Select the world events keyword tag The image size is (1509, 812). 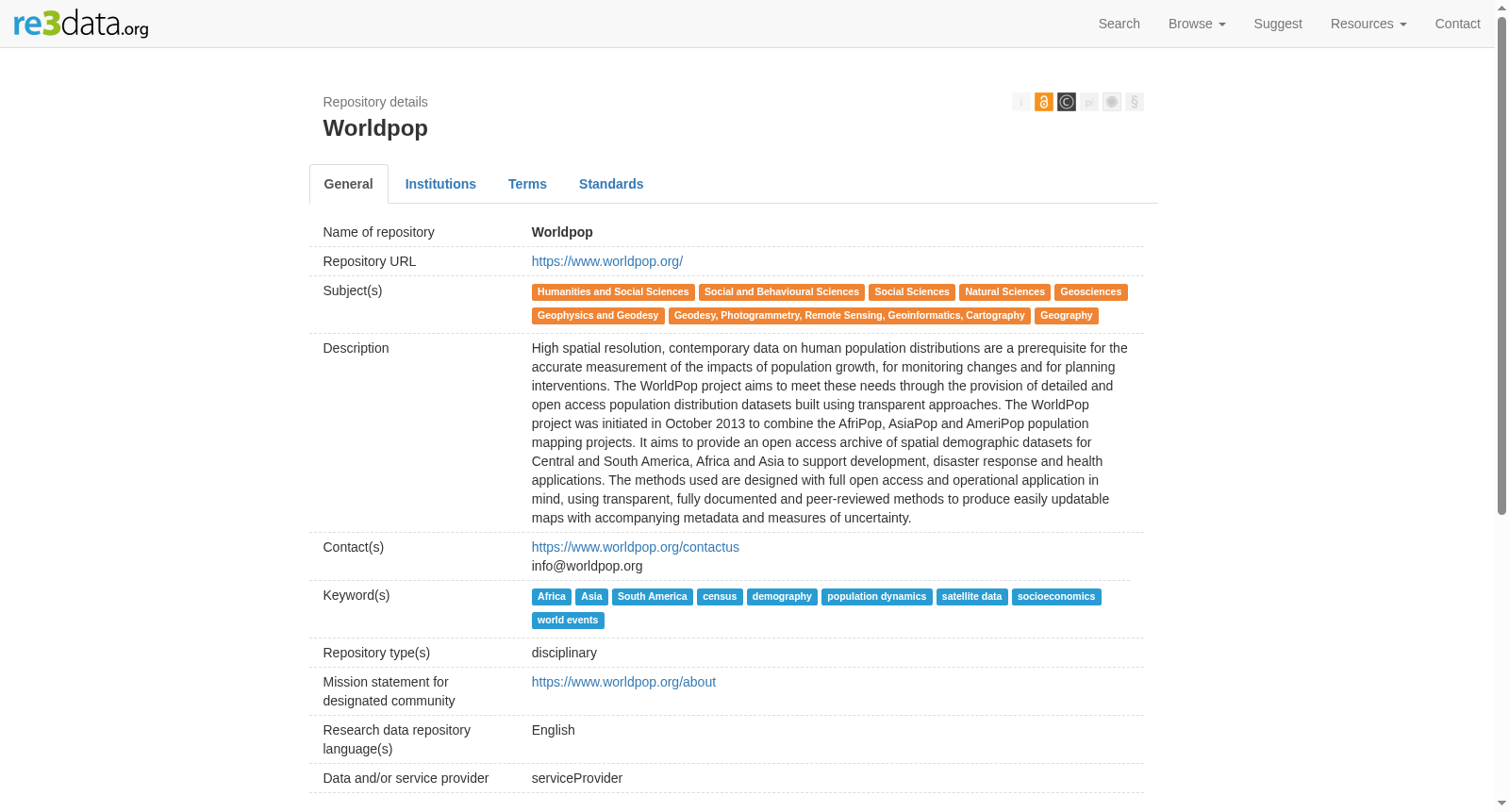click(x=568, y=621)
